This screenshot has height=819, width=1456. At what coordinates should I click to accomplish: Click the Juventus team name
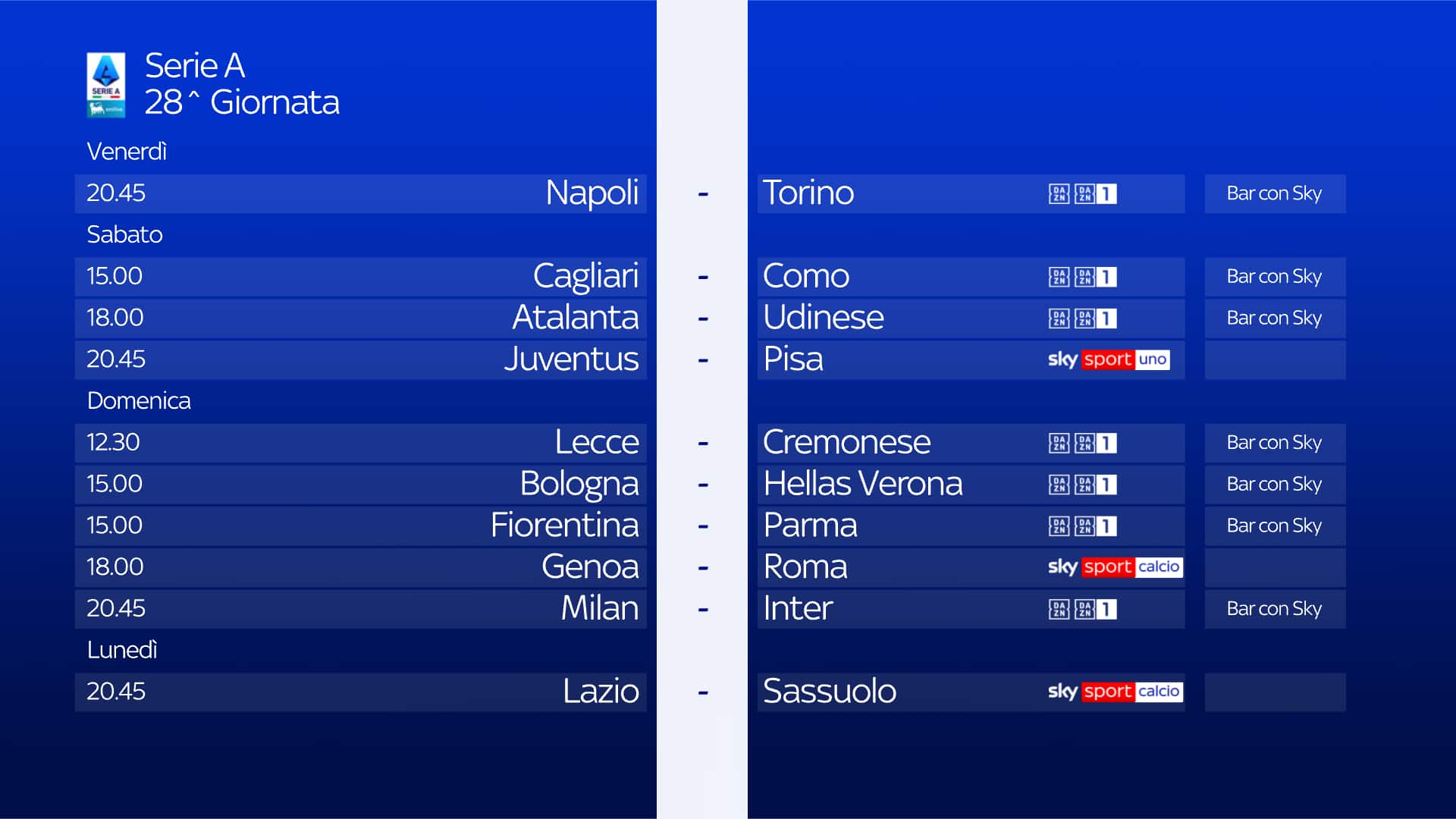pyautogui.click(x=571, y=359)
